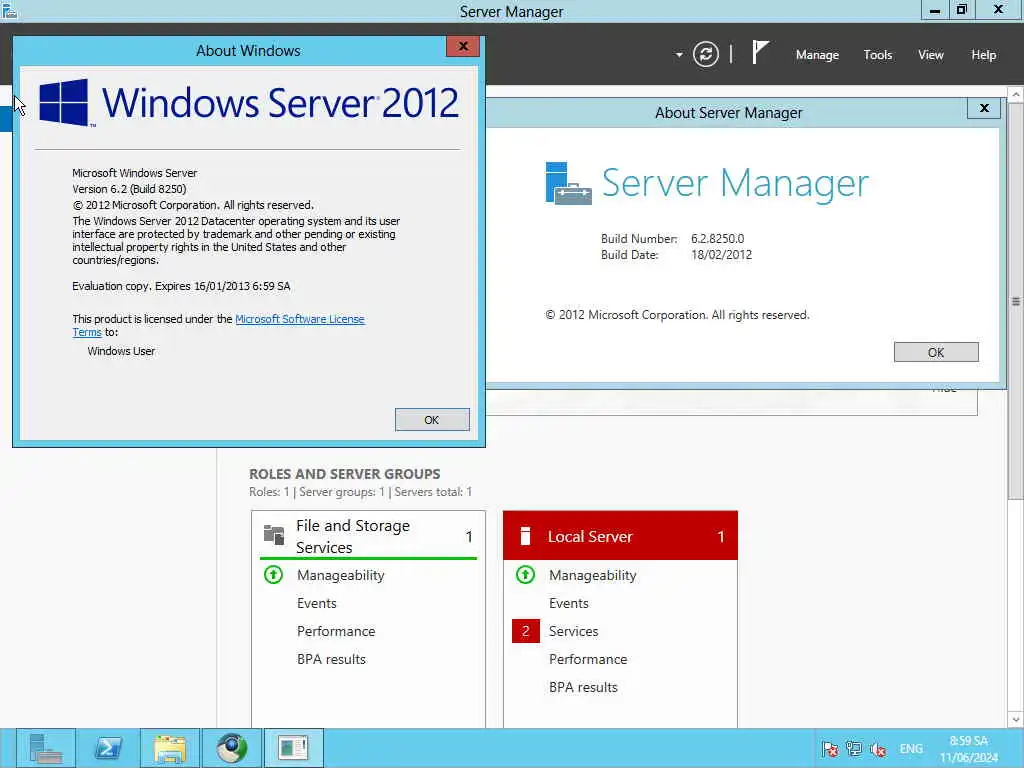
Task: Click the Server Manager title bar app icon
Action: click(x=9, y=10)
